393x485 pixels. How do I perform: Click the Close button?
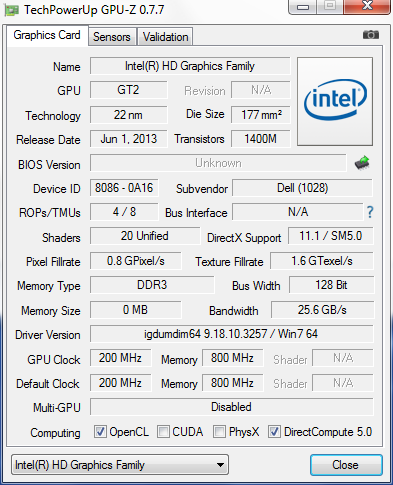[346, 465]
